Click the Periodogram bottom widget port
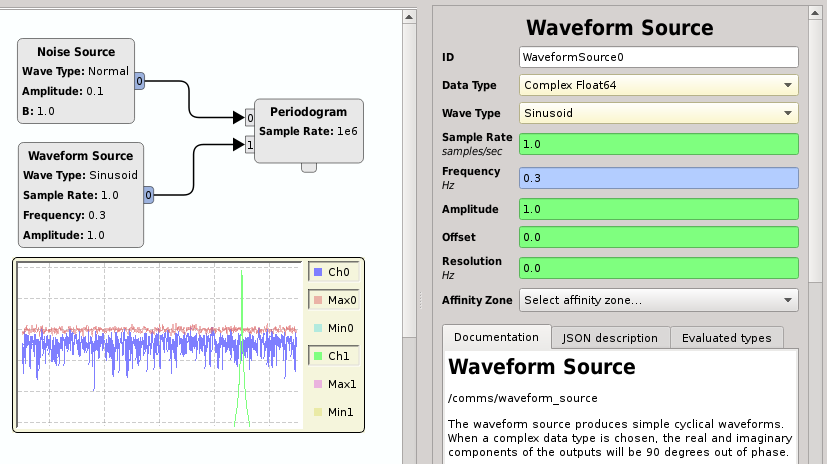 pyautogui.click(x=308, y=167)
